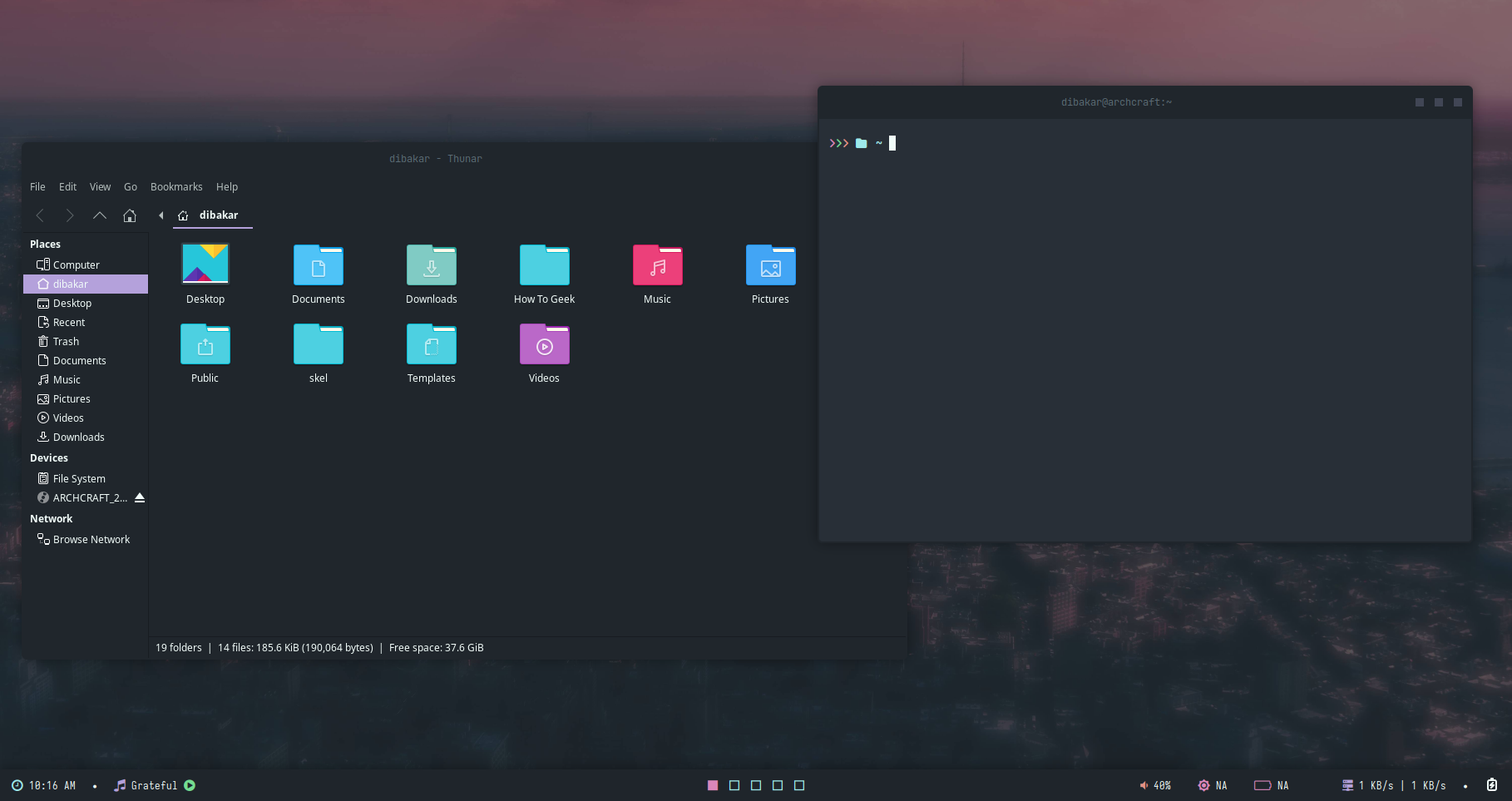Open the Downloads folder icon
Screen dimensions: 1512x801
click(x=432, y=265)
